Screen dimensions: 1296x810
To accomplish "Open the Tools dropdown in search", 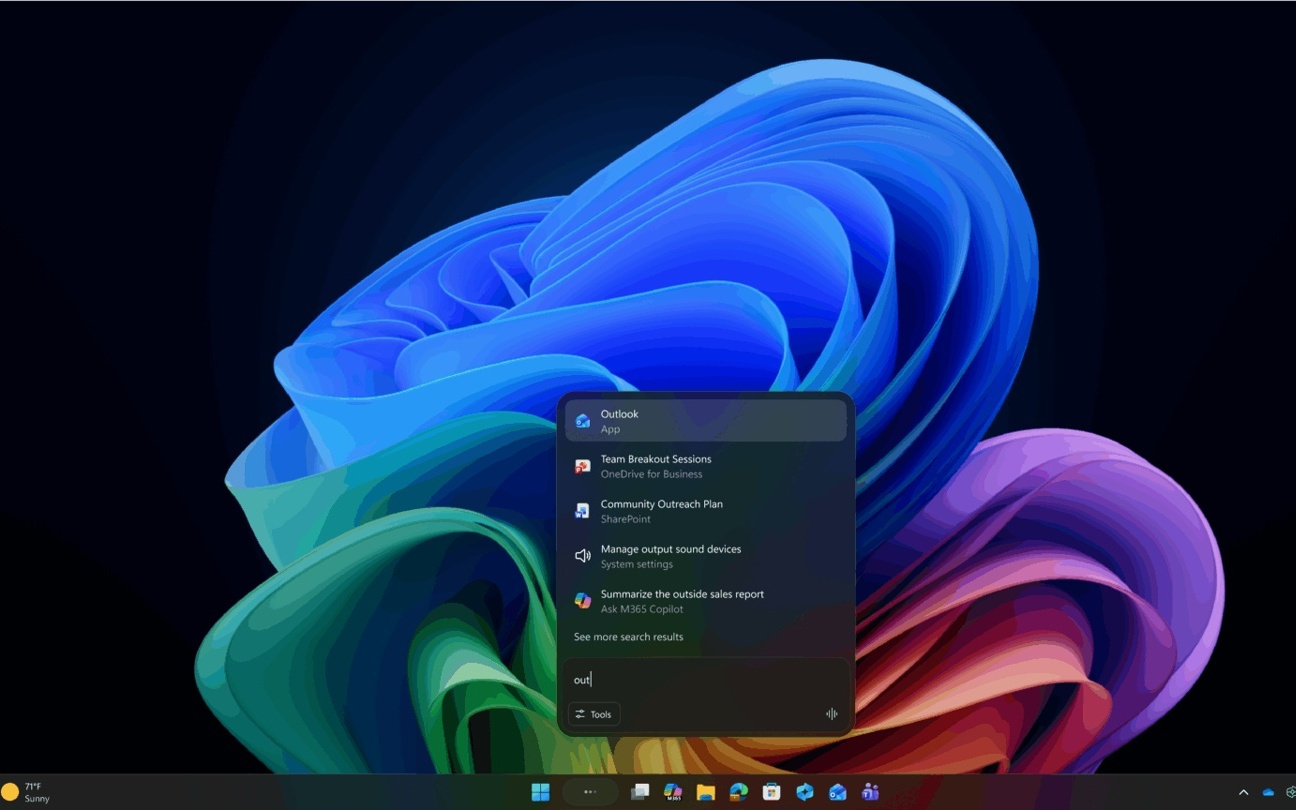I will click(594, 713).
